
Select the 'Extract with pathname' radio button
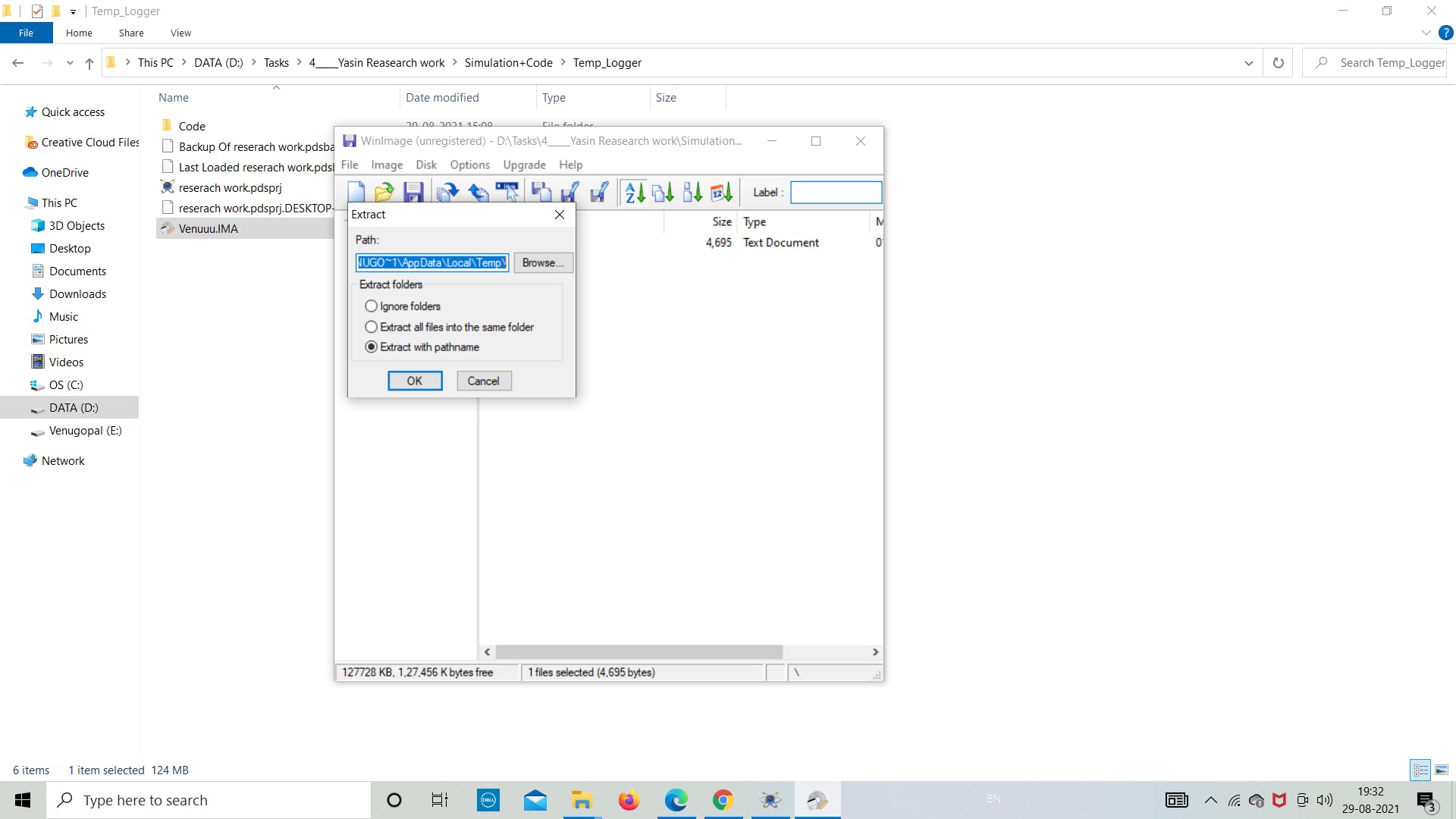point(371,346)
